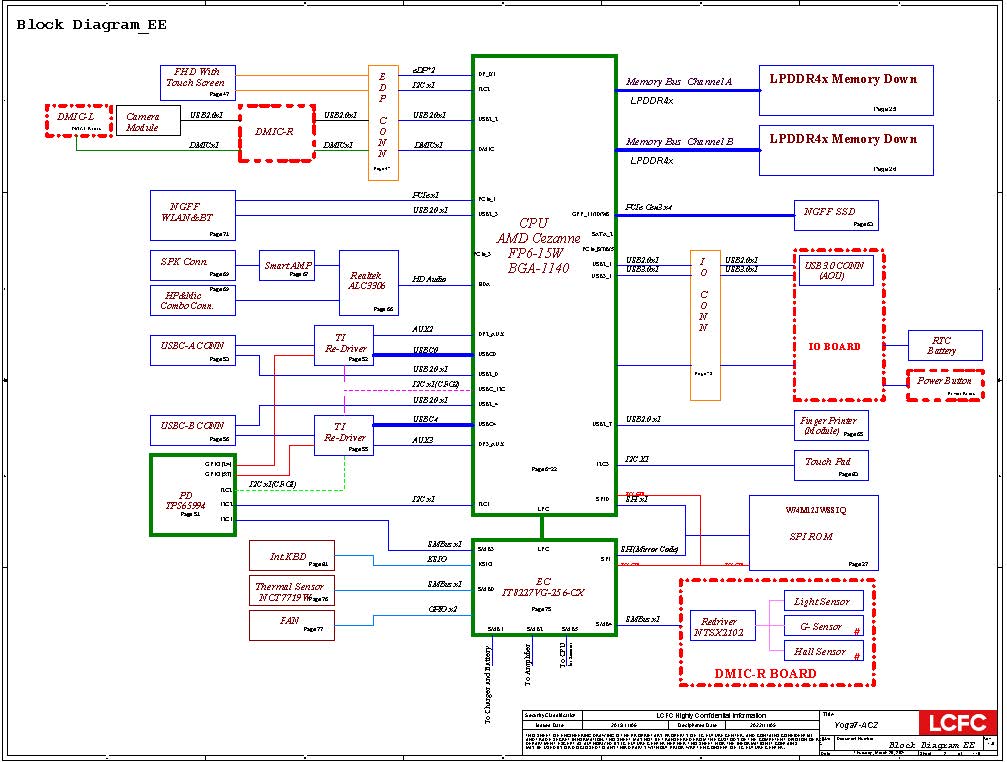The width and height of the screenshot is (1007, 762).
Task: Click the SPI ROM W74M12JWSSIQ block
Action: click(814, 533)
